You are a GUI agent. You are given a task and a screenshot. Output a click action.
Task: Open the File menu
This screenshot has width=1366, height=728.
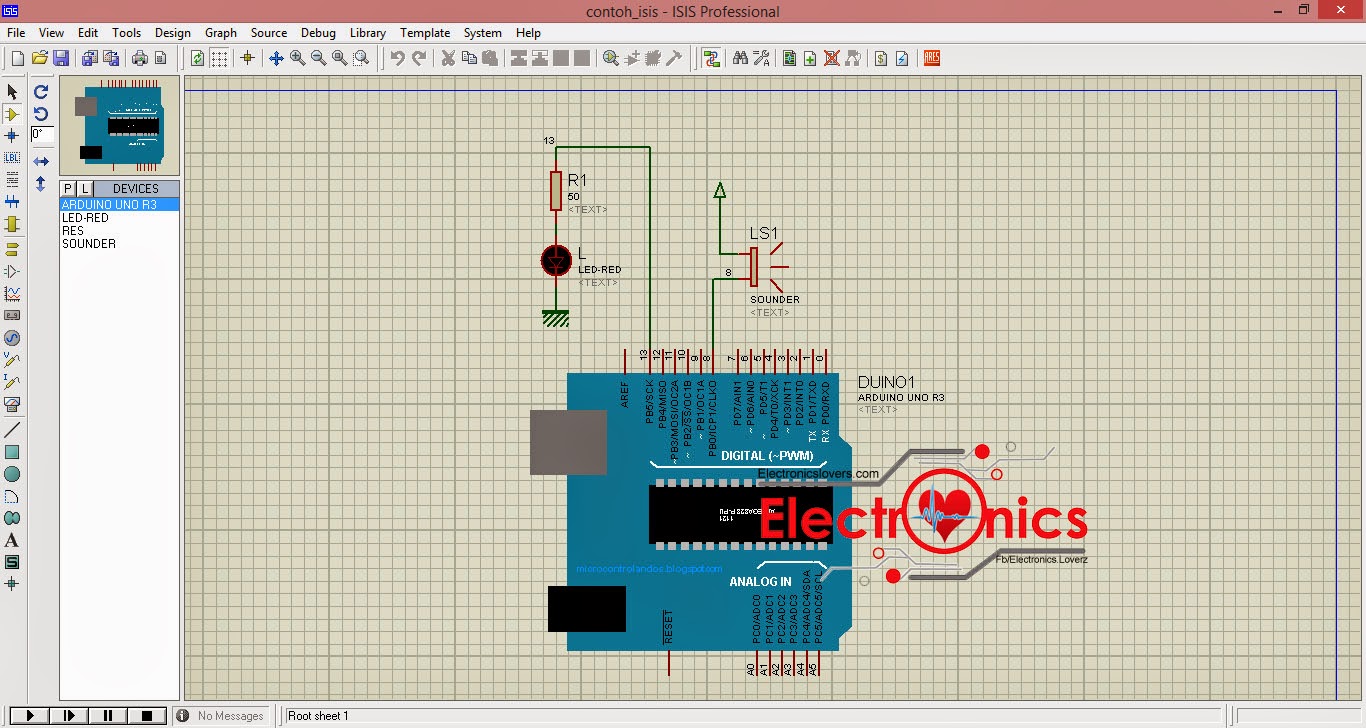(x=16, y=33)
